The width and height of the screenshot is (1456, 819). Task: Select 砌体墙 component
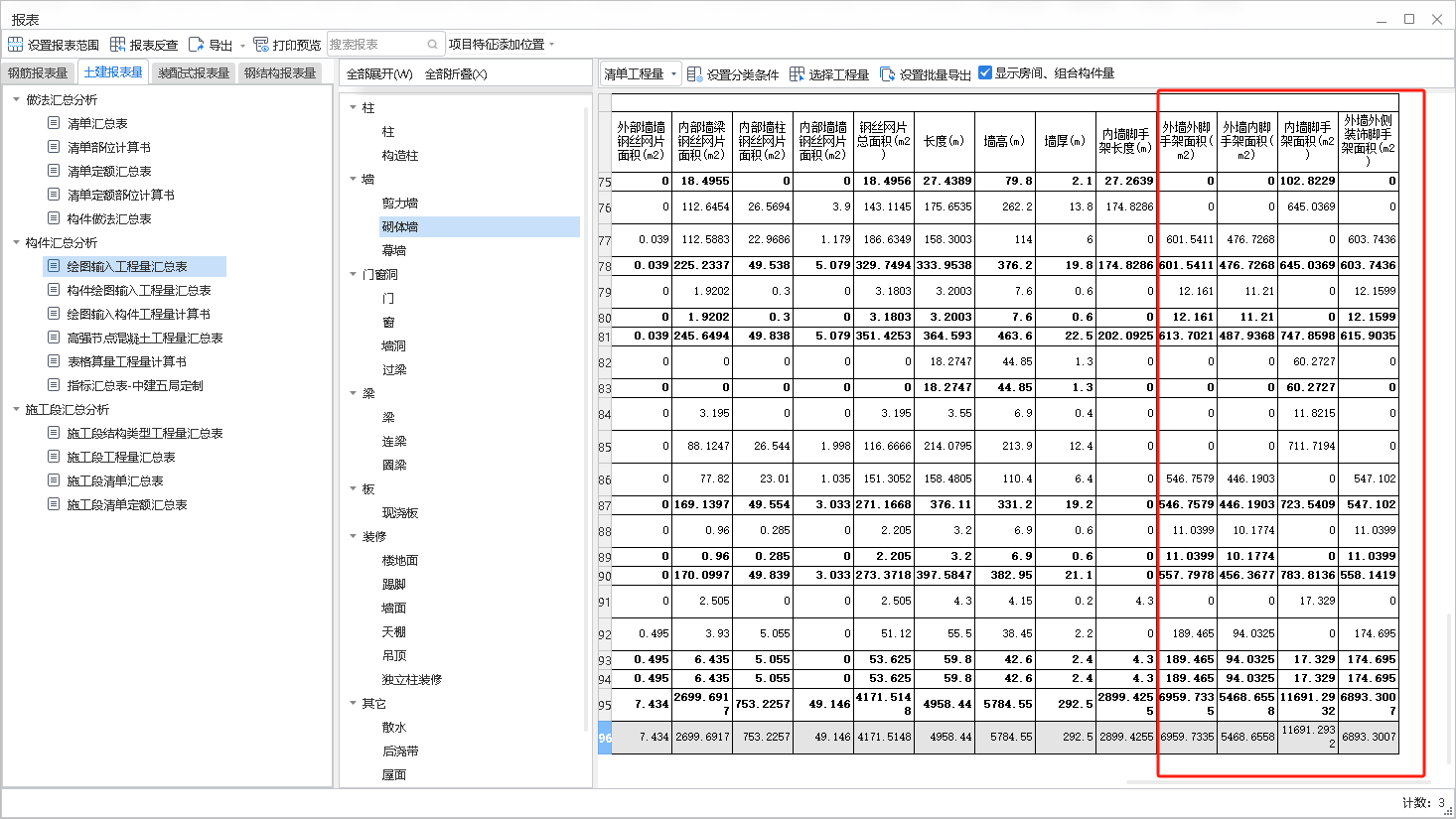click(x=400, y=226)
